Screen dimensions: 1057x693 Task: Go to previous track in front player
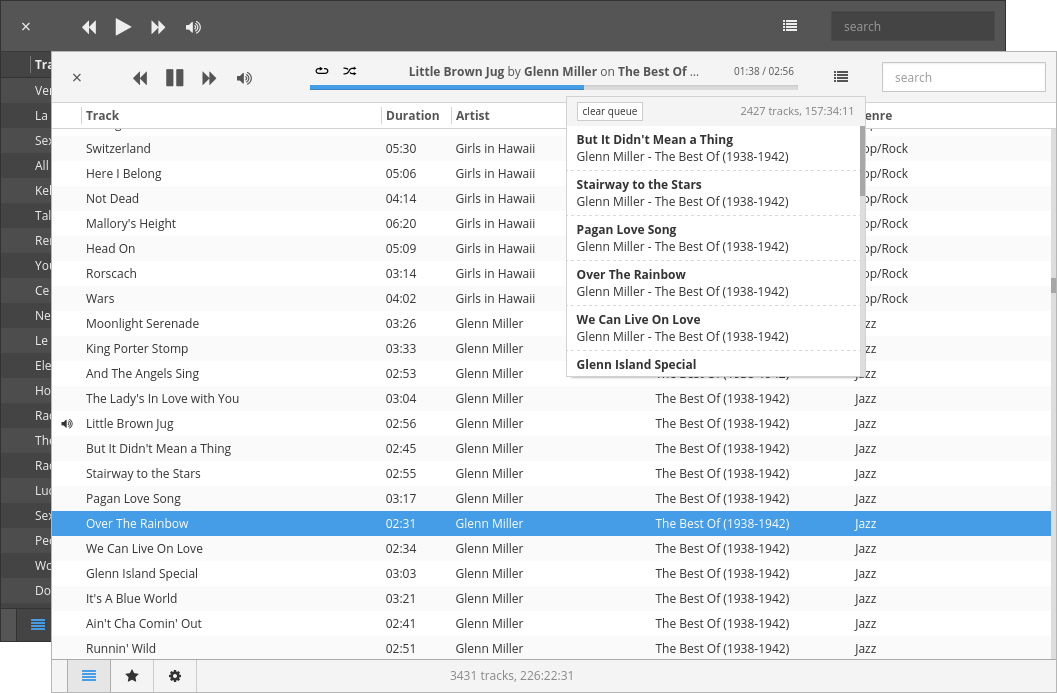coord(140,78)
